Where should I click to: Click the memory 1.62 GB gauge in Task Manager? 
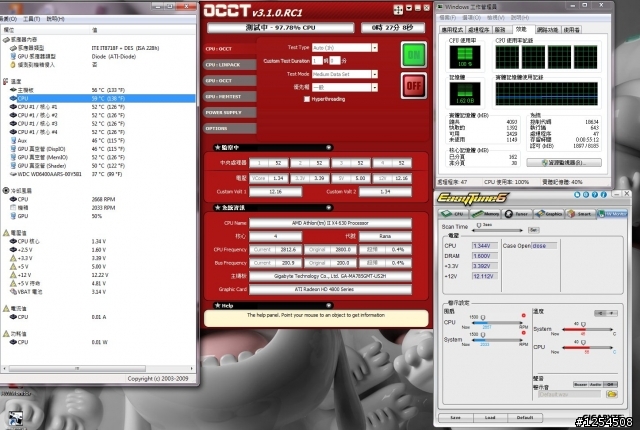(464, 93)
